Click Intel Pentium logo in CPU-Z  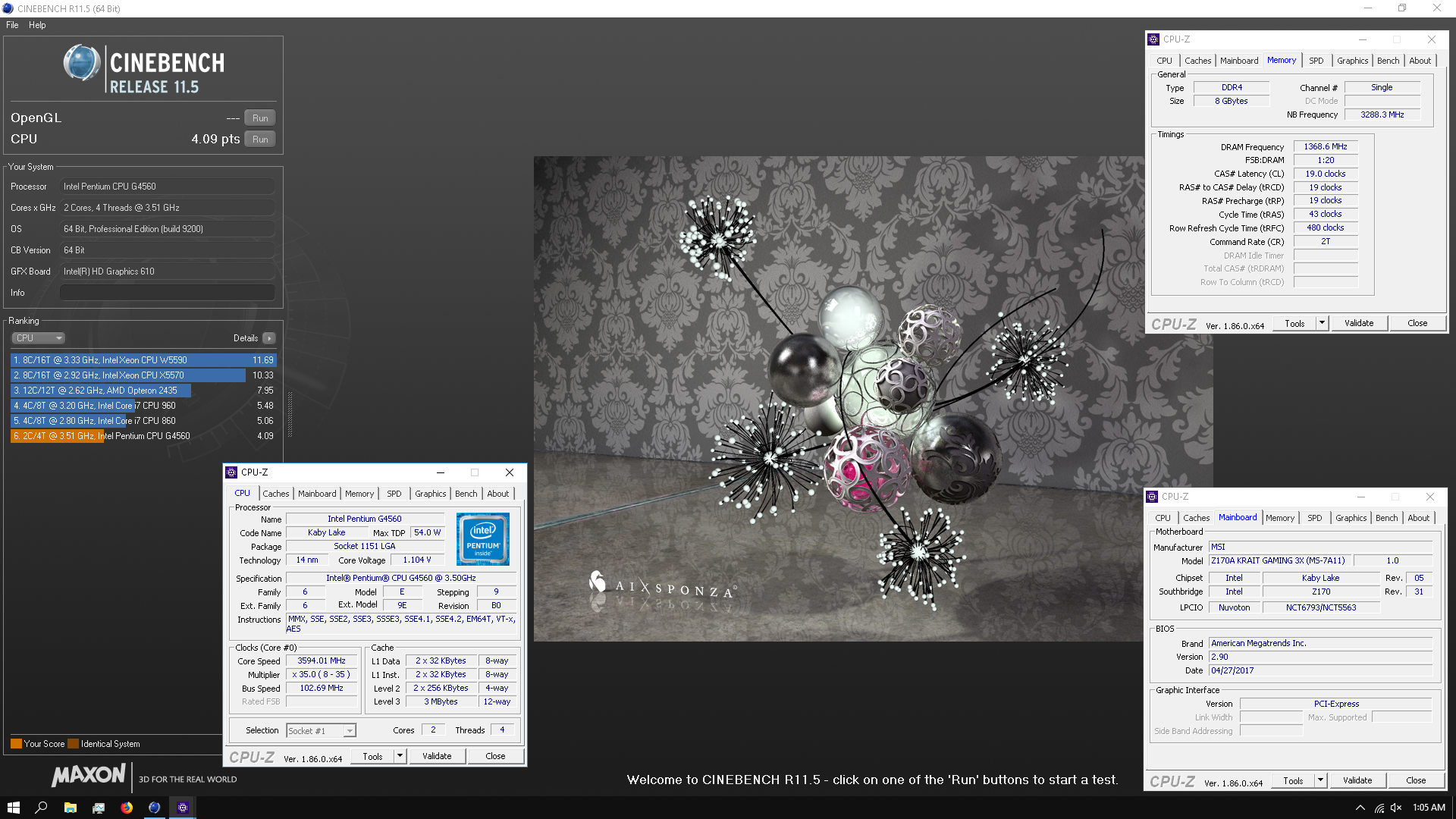(483, 539)
